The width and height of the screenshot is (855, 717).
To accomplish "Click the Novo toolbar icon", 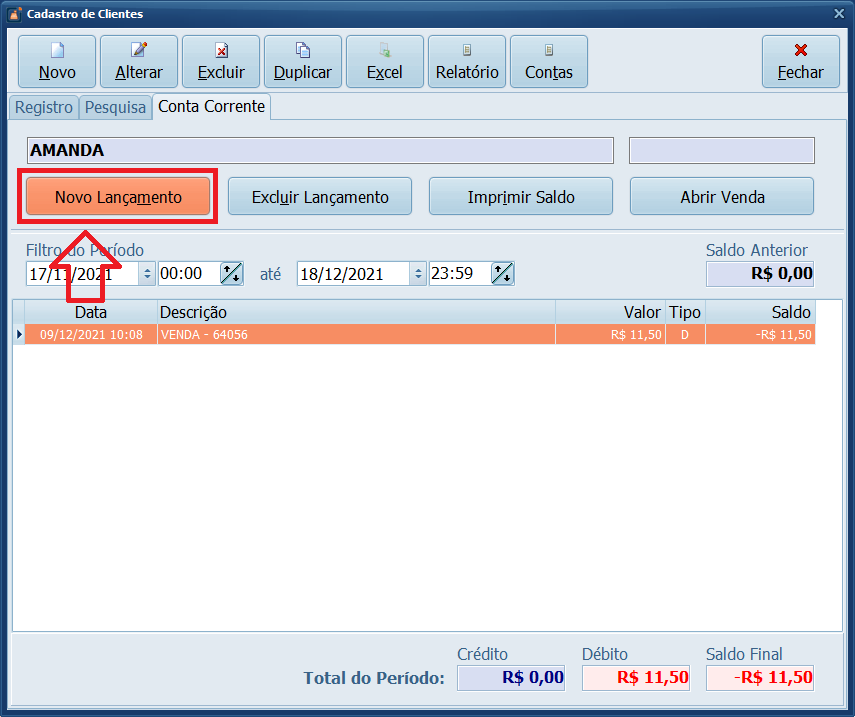I will [x=57, y=50].
